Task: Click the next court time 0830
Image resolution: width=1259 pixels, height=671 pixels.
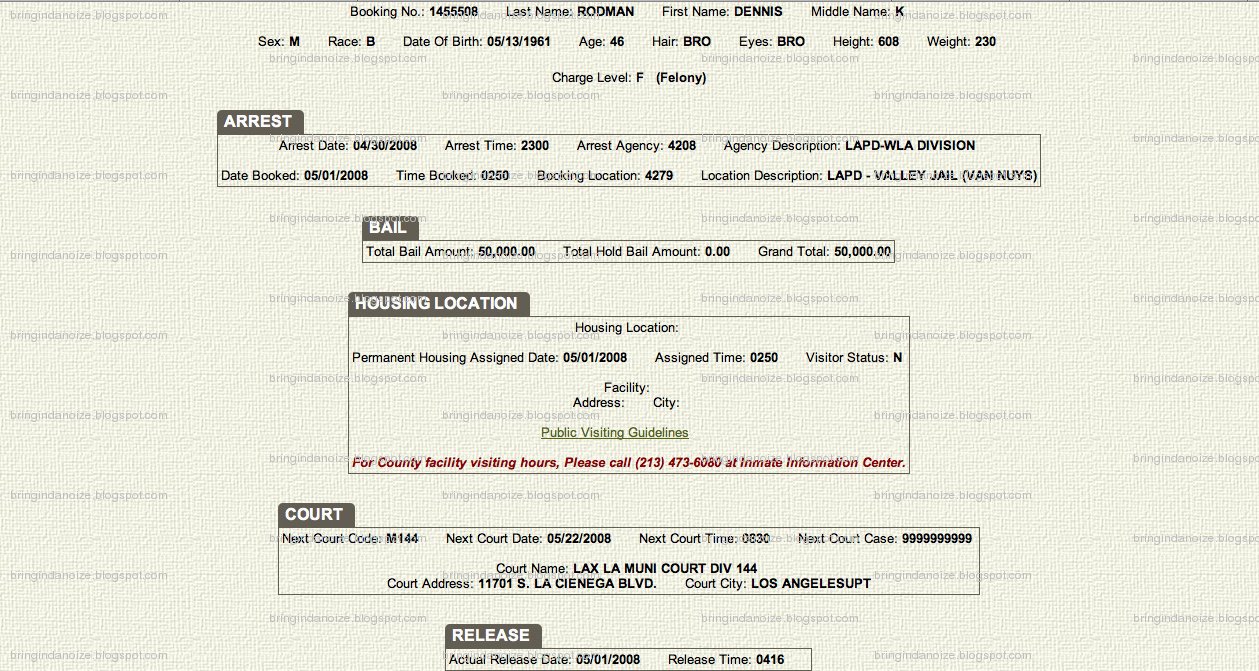Action: pyautogui.click(x=756, y=539)
